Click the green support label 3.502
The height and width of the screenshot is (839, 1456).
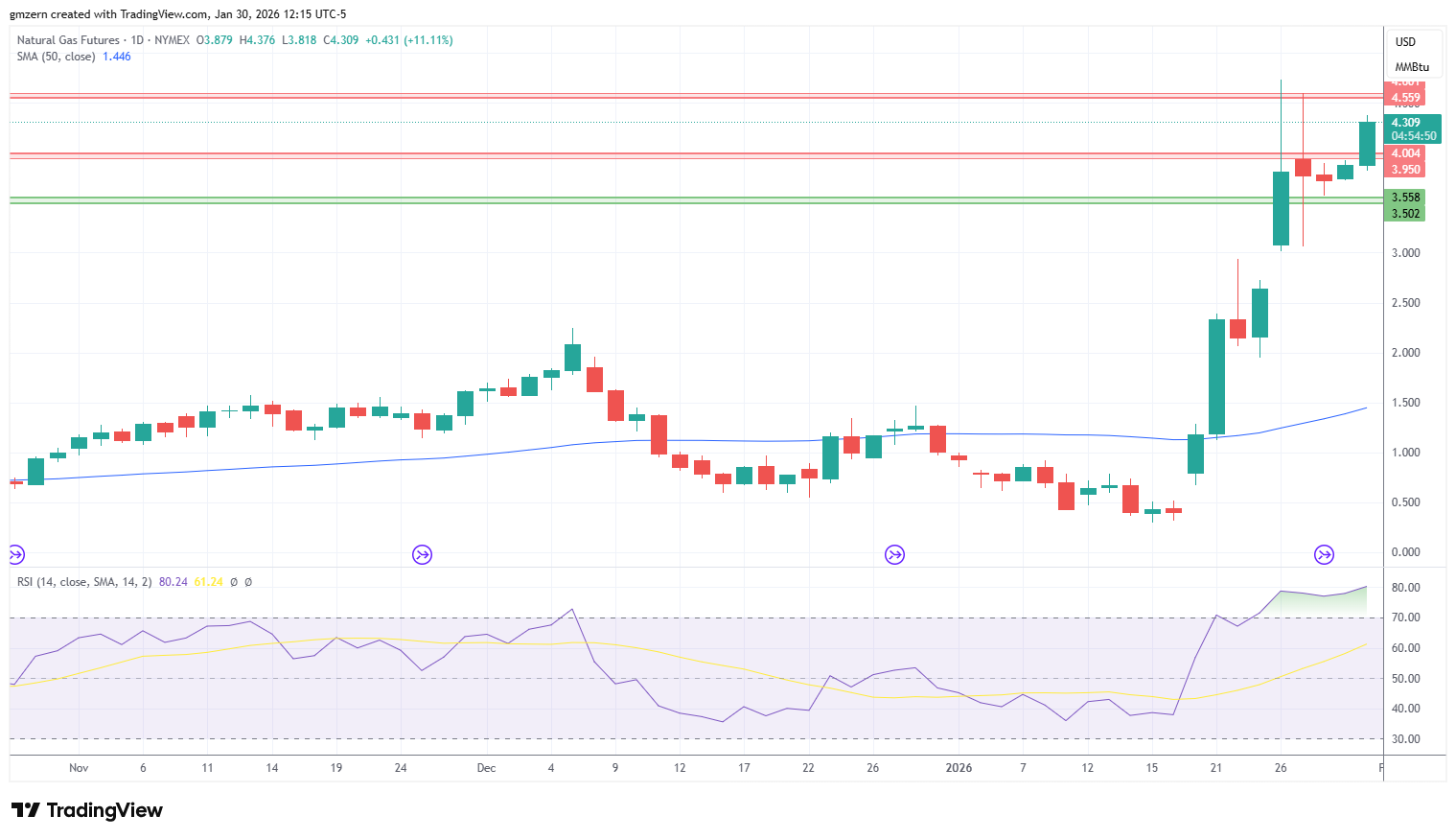(1405, 214)
